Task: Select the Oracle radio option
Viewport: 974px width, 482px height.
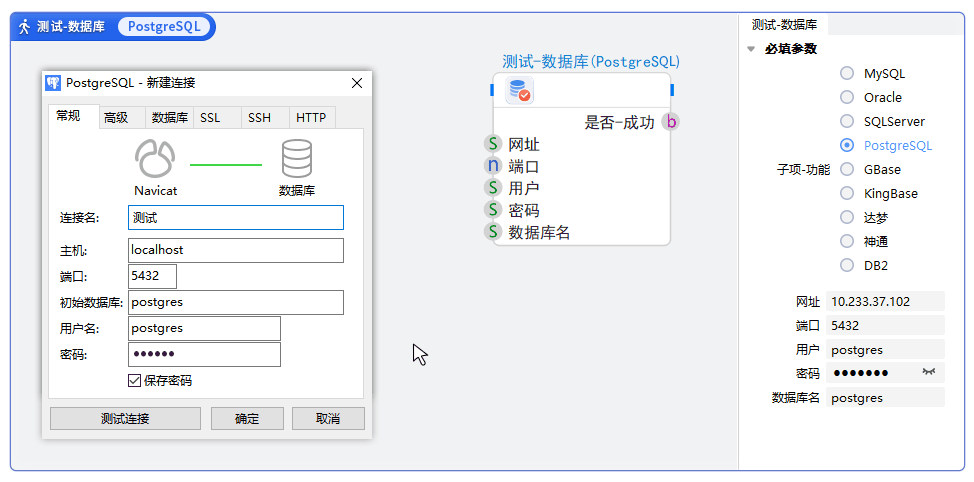Action: point(847,98)
